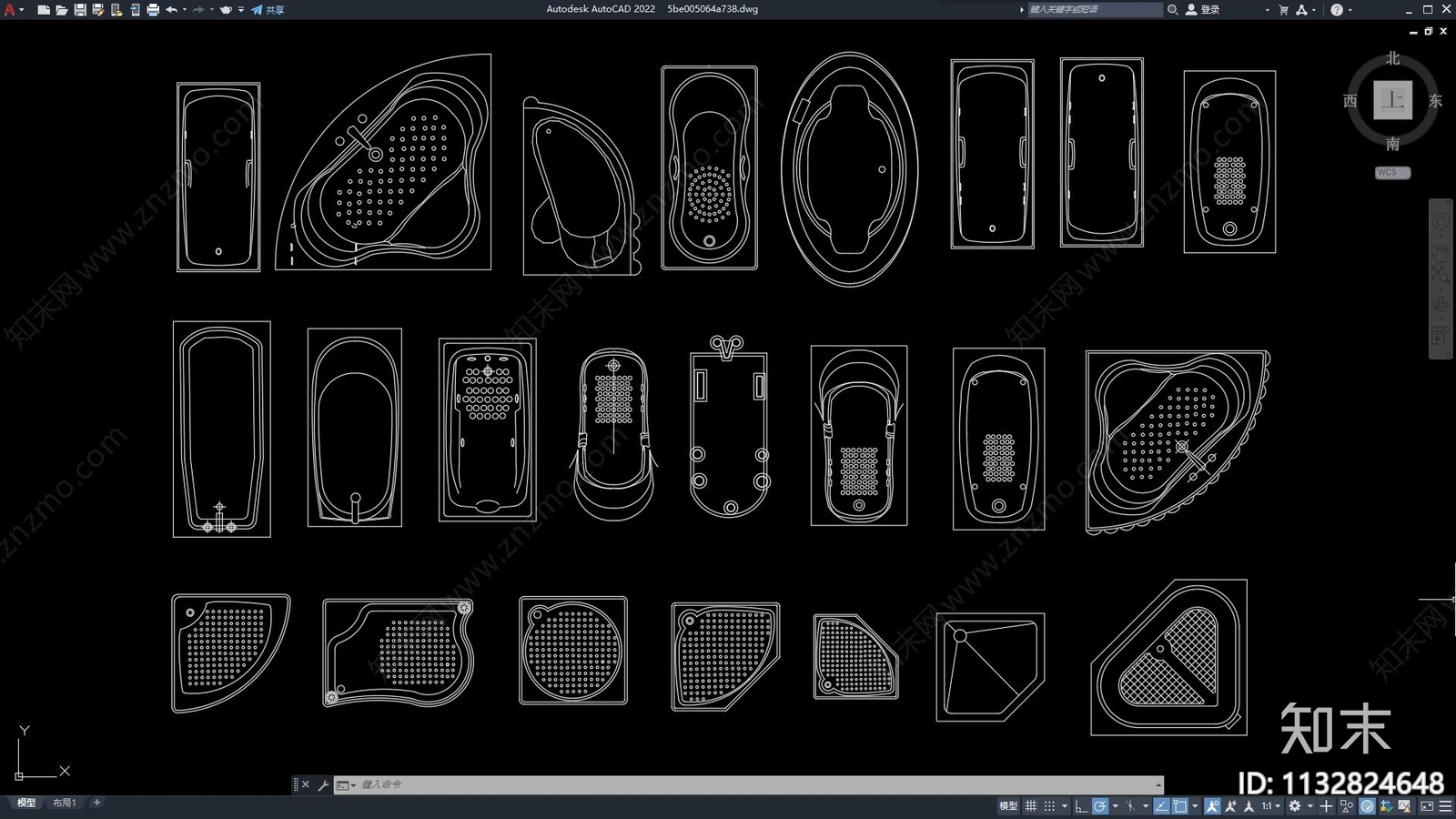Screen dimensions: 1456x819
Task: Switch to the 布局1 layout tab
Action: pos(64,803)
